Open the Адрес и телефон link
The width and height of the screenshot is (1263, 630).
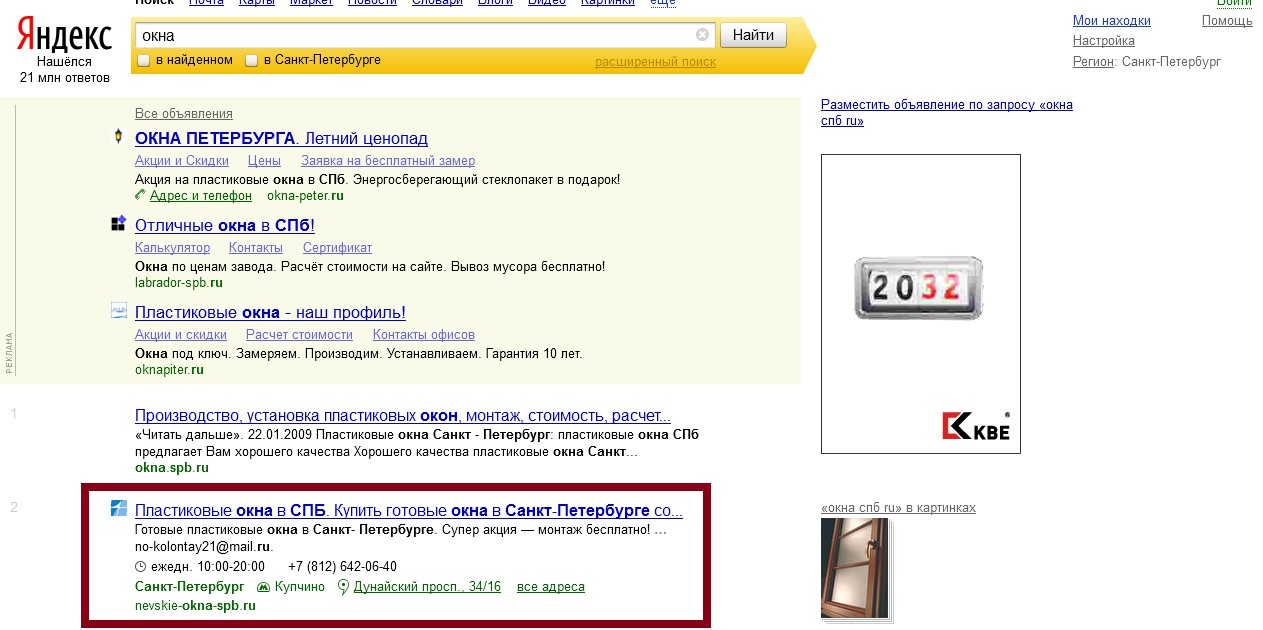point(200,196)
